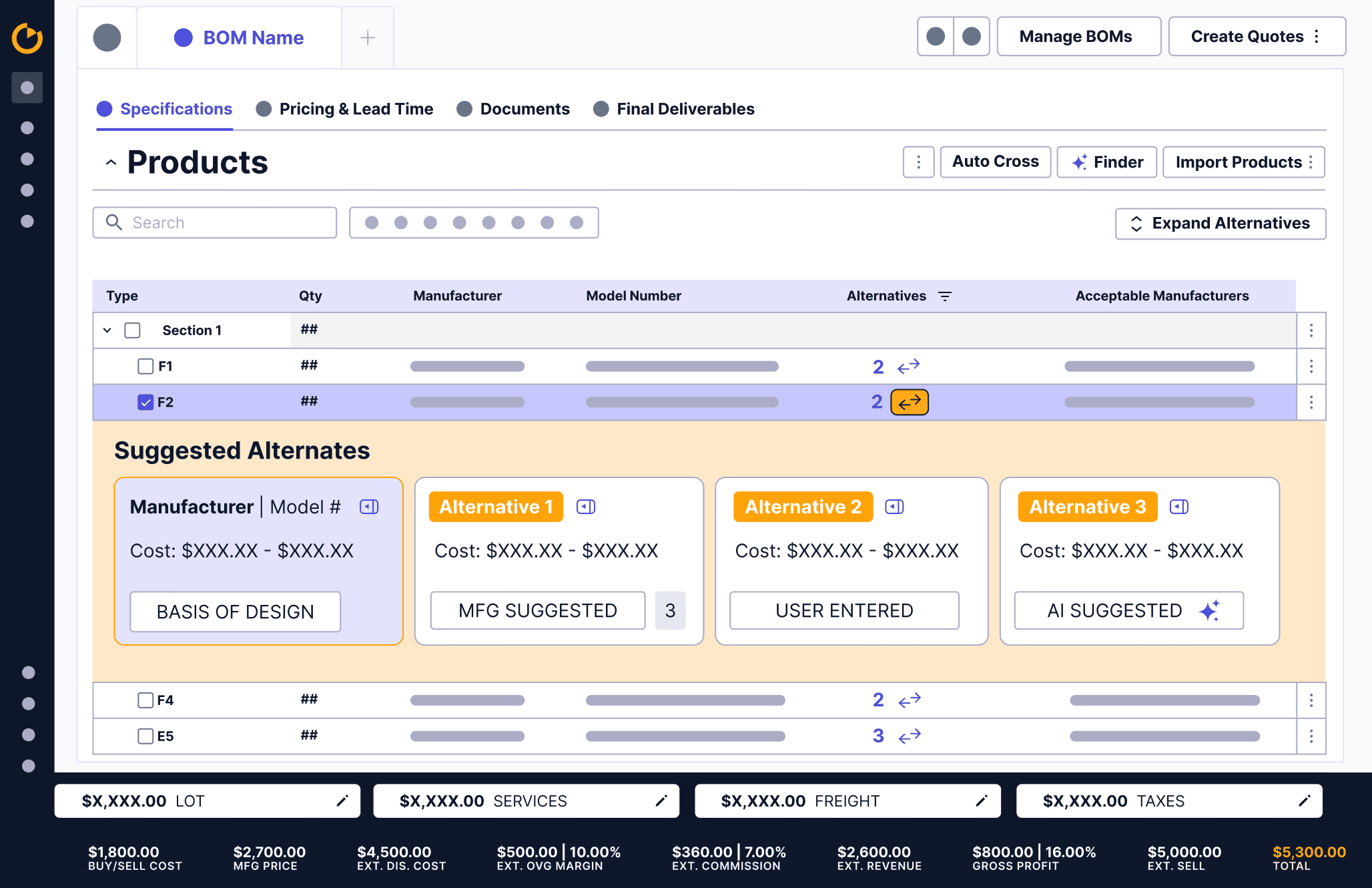This screenshot has width=1372, height=888.
Task: Open side panel icon on Alternative 1 card
Action: [x=586, y=507]
